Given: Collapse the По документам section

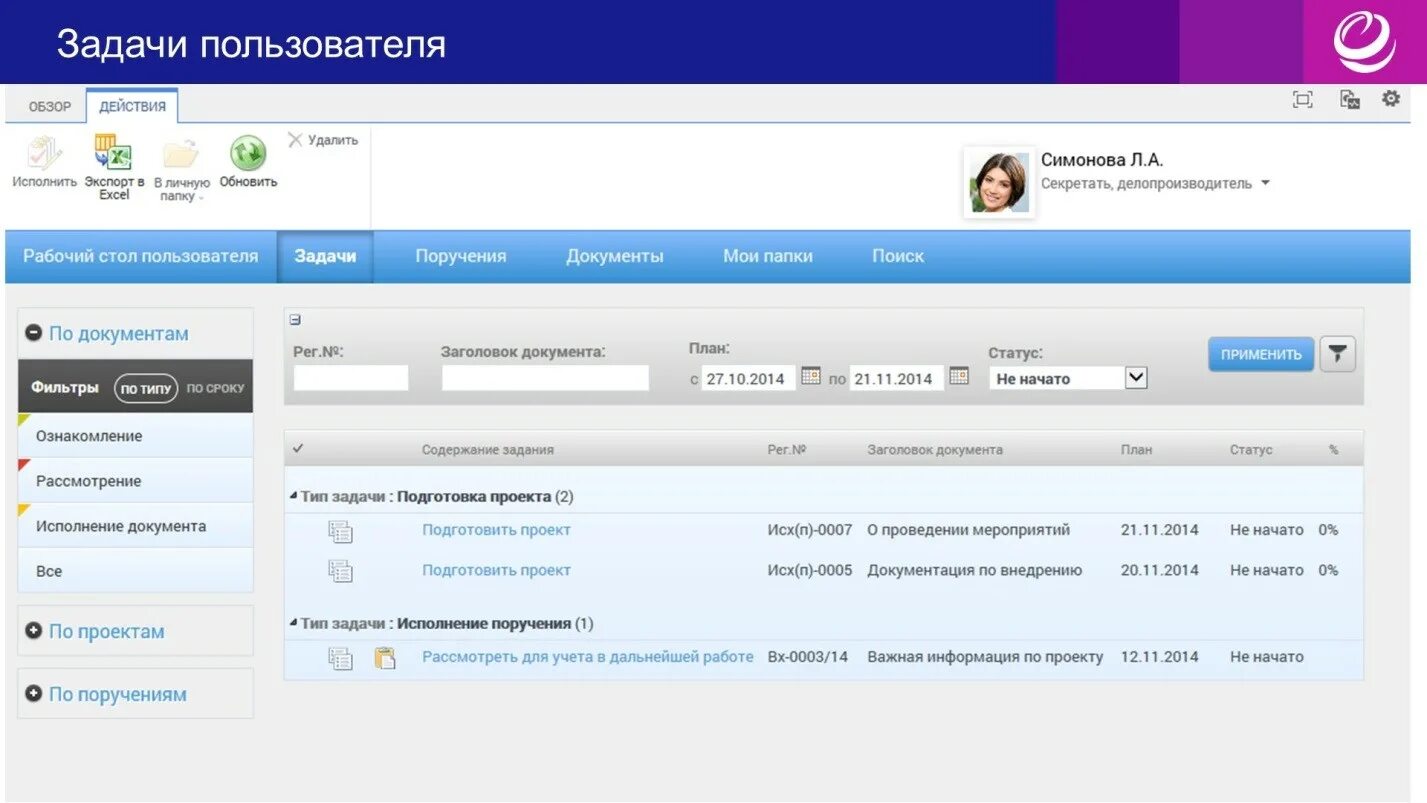Looking at the screenshot, I should [34, 333].
